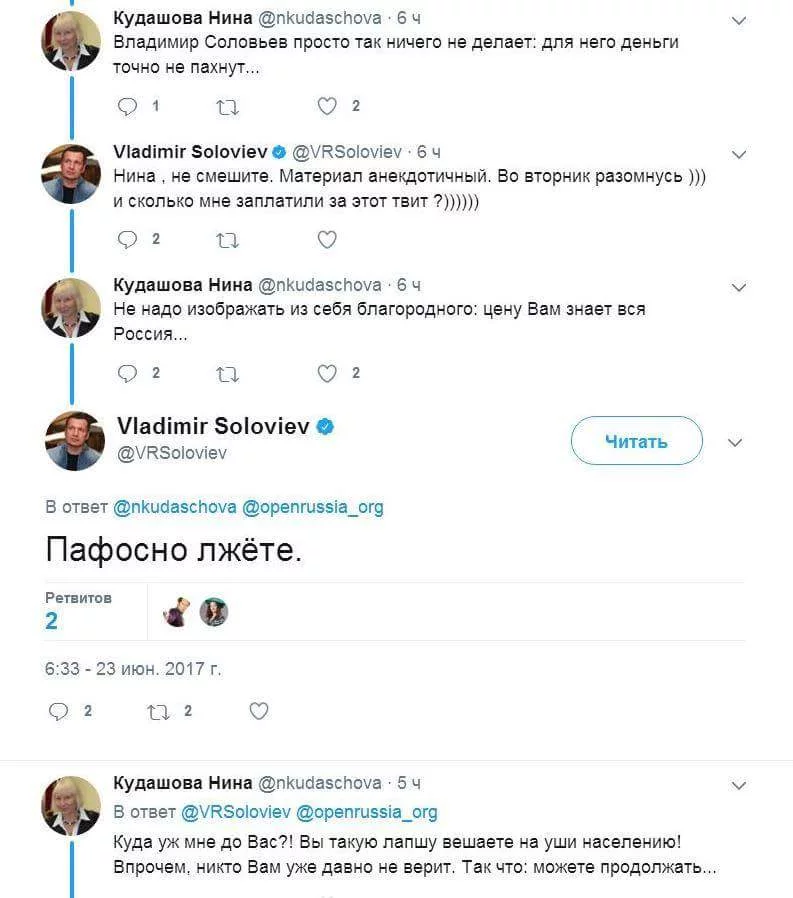The height and width of the screenshot is (898, 793).
Task: Open the 6:33 - 23 июн. 2017 timestamp
Action: pyautogui.click(x=133, y=669)
